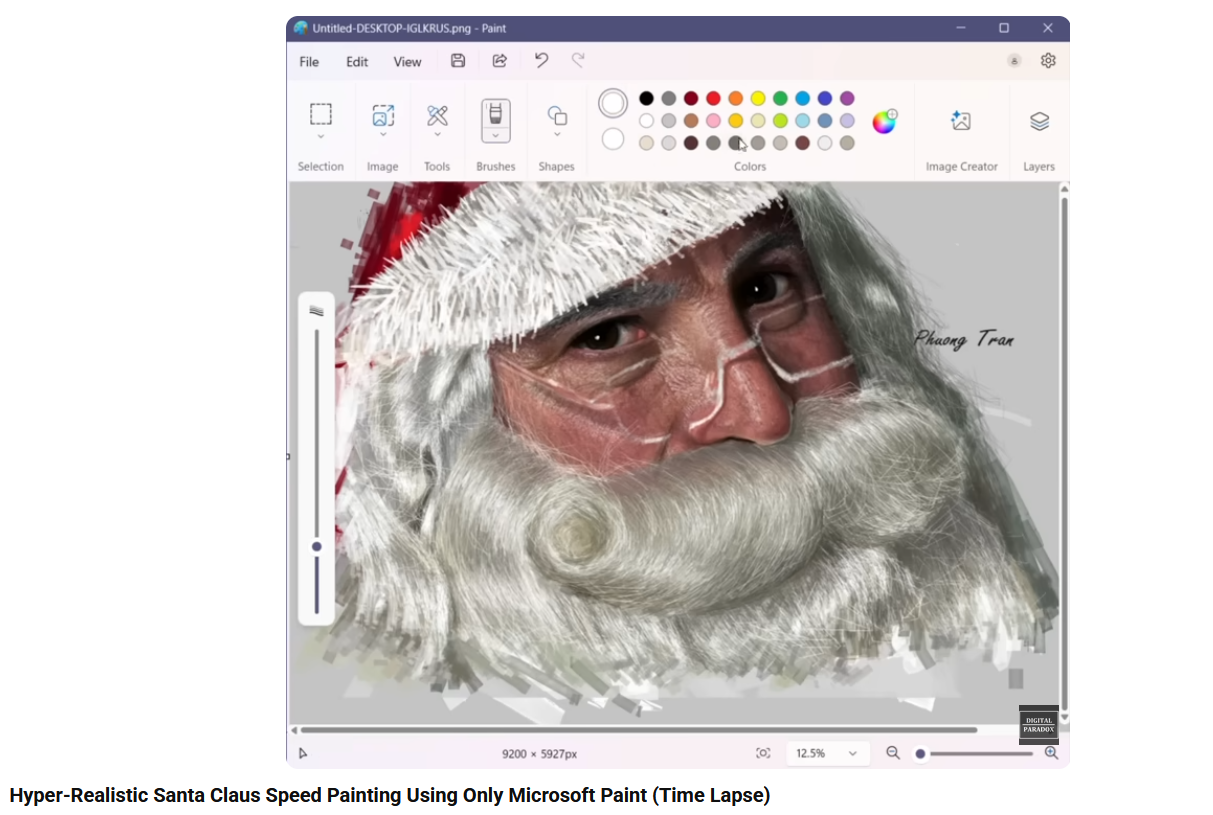Image resolution: width=1213 pixels, height=815 pixels.
Task: Pick the orange color swatch
Action: tap(736, 98)
